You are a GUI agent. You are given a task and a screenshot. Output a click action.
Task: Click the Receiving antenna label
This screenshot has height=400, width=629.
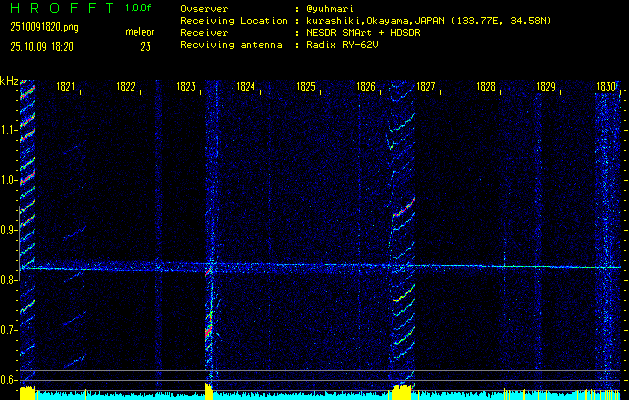click(x=231, y=45)
